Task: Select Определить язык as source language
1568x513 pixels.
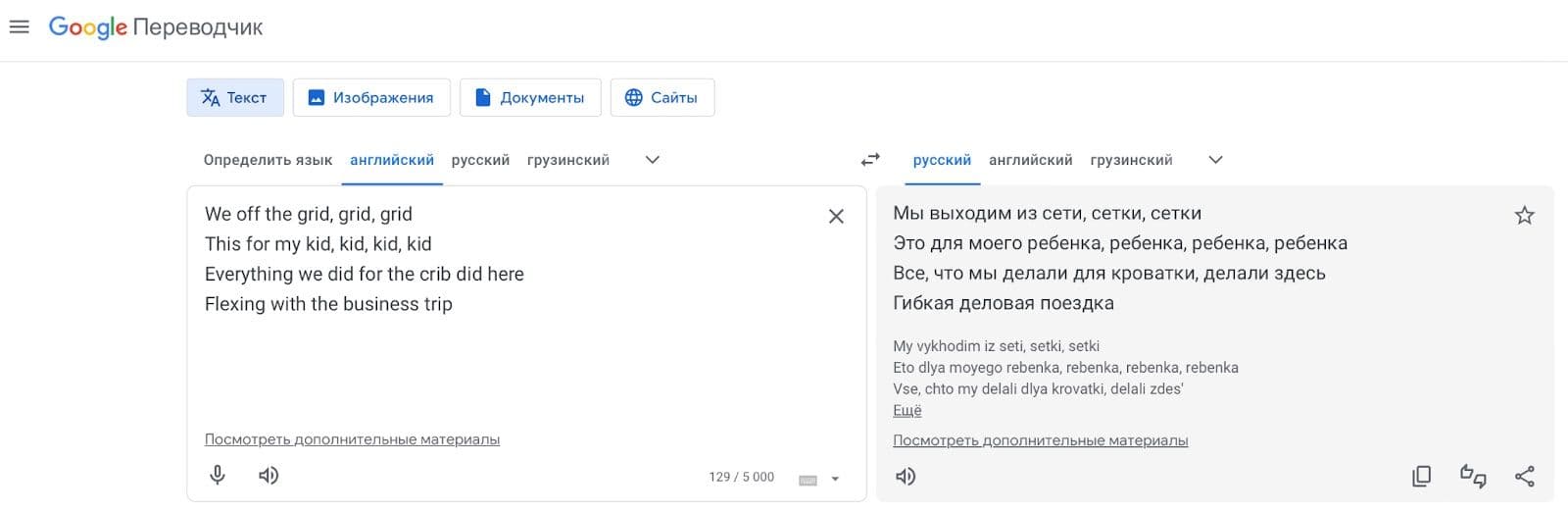Action: pos(268,160)
